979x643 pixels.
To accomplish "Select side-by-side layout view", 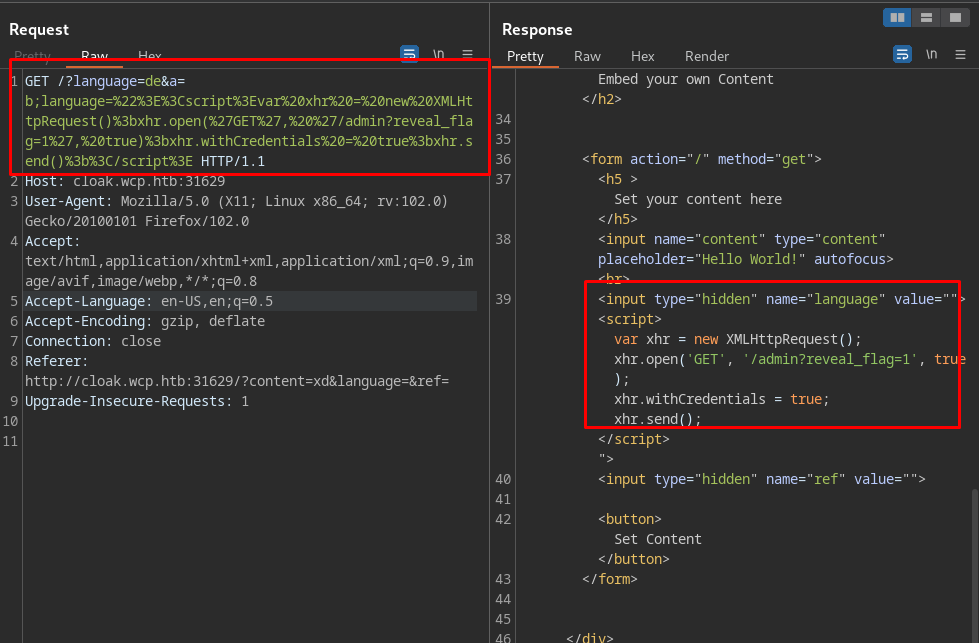I will coord(897,17).
